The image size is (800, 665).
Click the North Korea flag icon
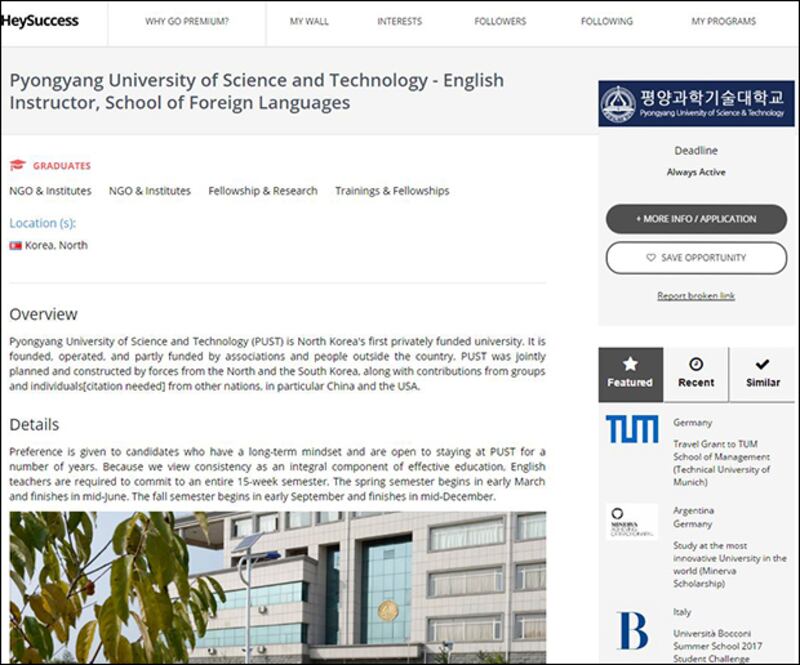[15, 246]
